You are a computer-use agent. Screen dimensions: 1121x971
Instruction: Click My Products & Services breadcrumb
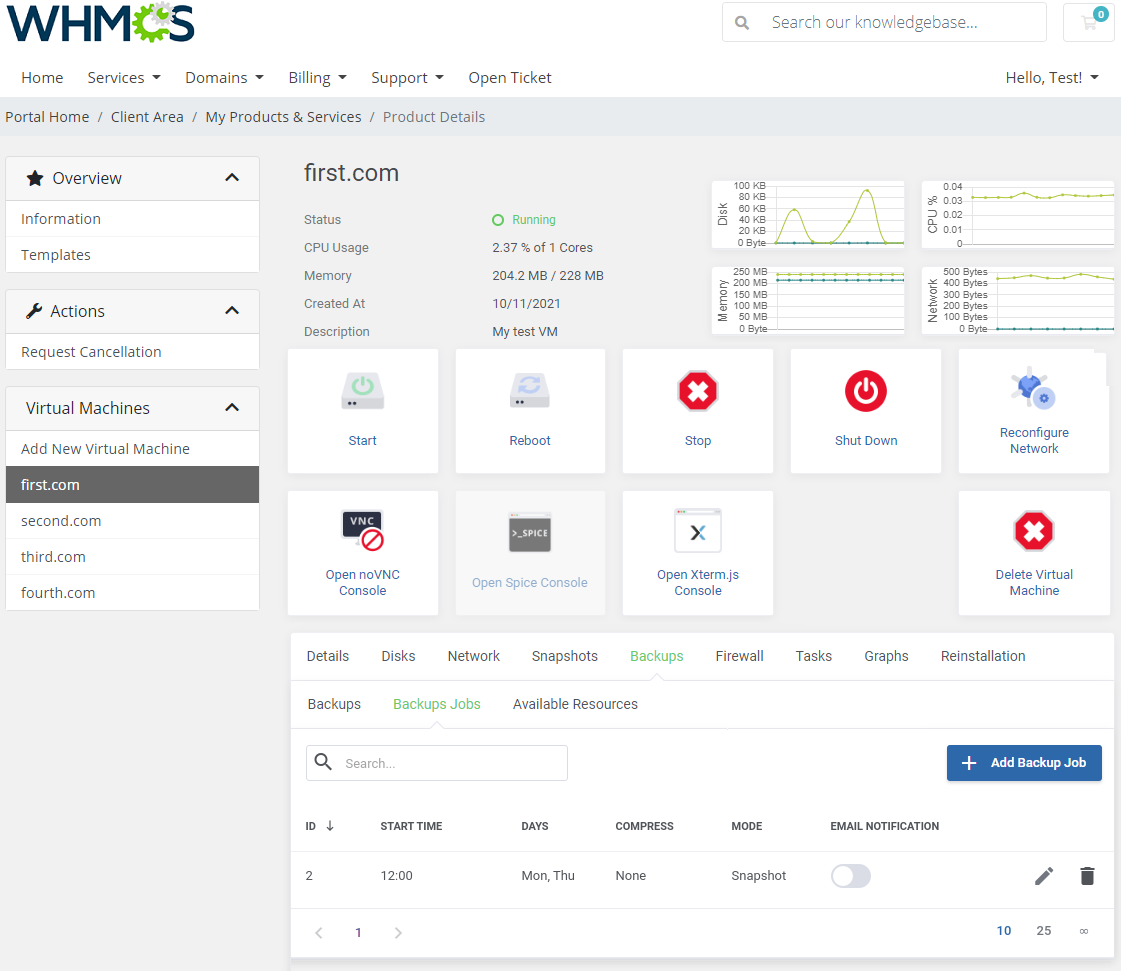(x=283, y=117)
